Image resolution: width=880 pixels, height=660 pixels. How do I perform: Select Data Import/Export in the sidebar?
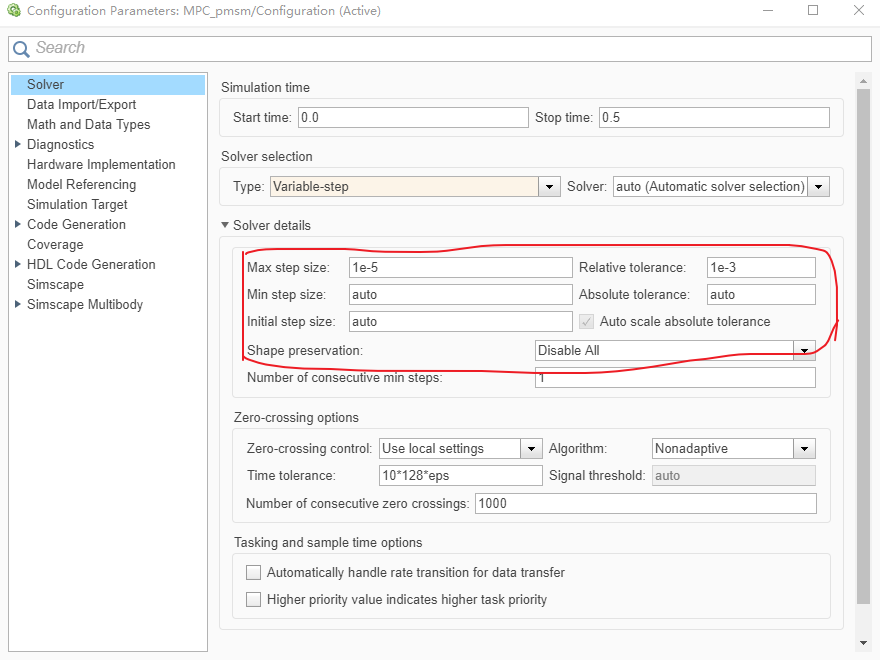coord(81,104)
